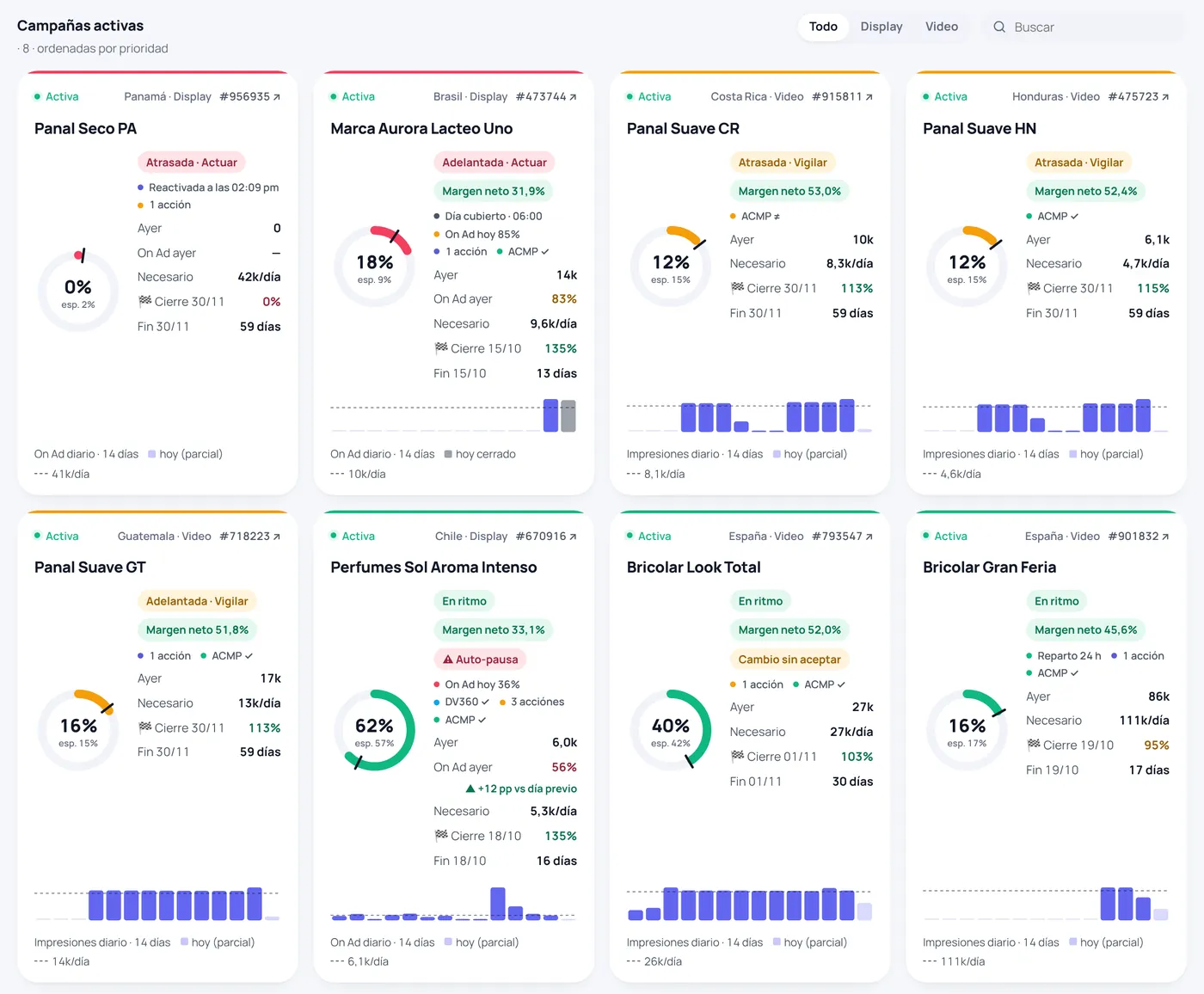This screenshot has width=1204, height=994.
Task: Select the Todo filter tab
Action: coord(823,27)
